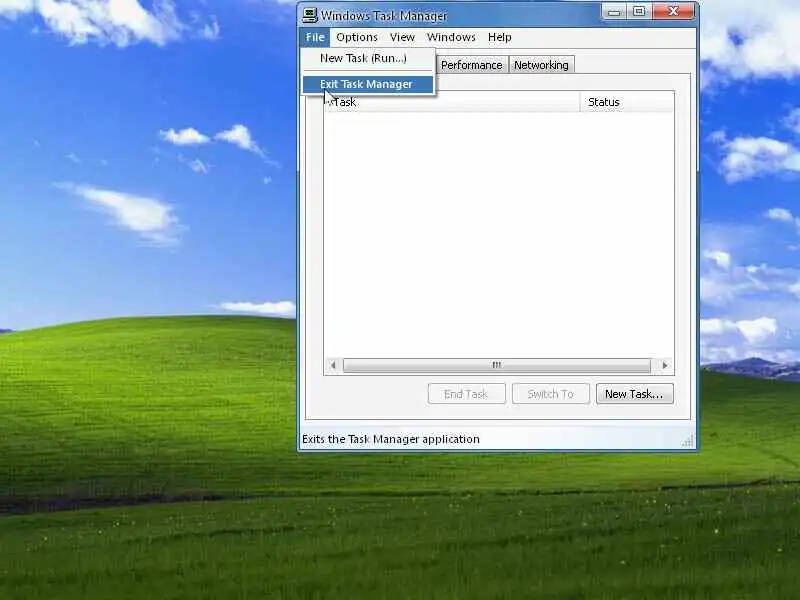Open the Options menu
This screenshot has width=800, height=600.
357,37
